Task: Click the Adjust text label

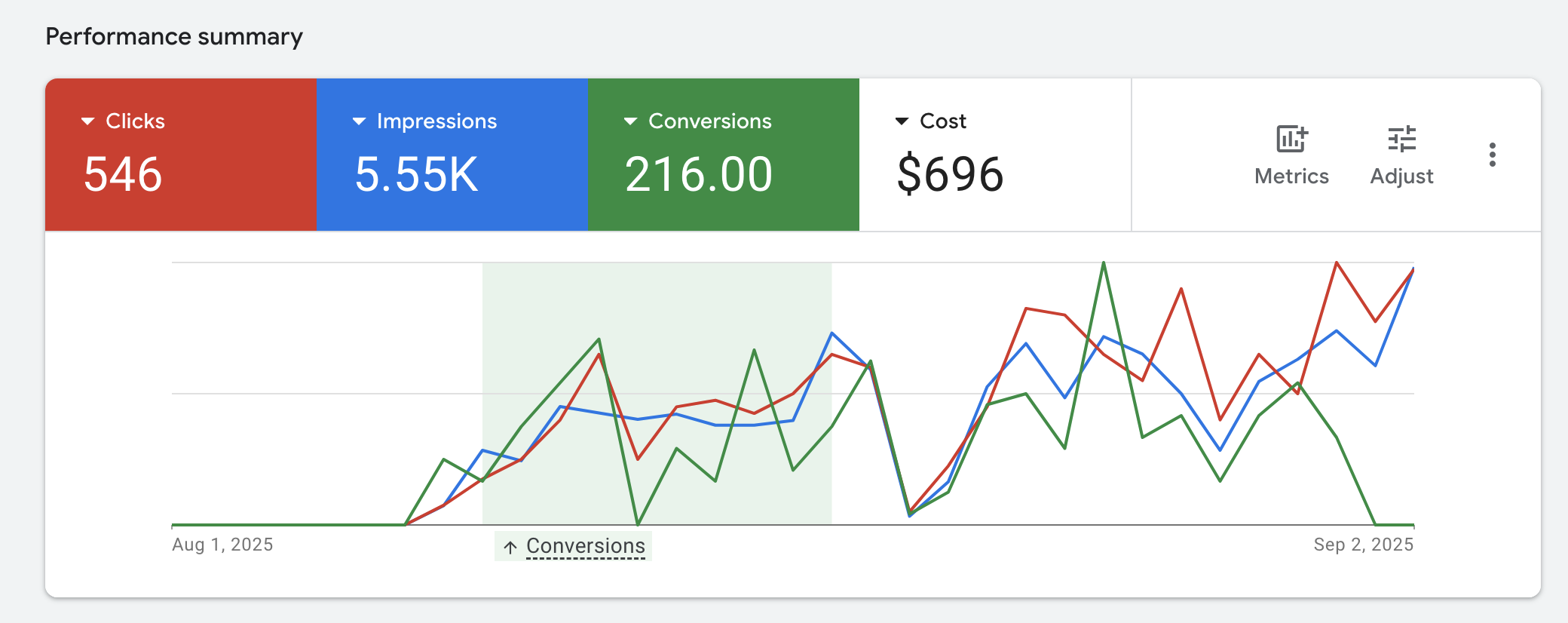Action: pos(1401,176)
